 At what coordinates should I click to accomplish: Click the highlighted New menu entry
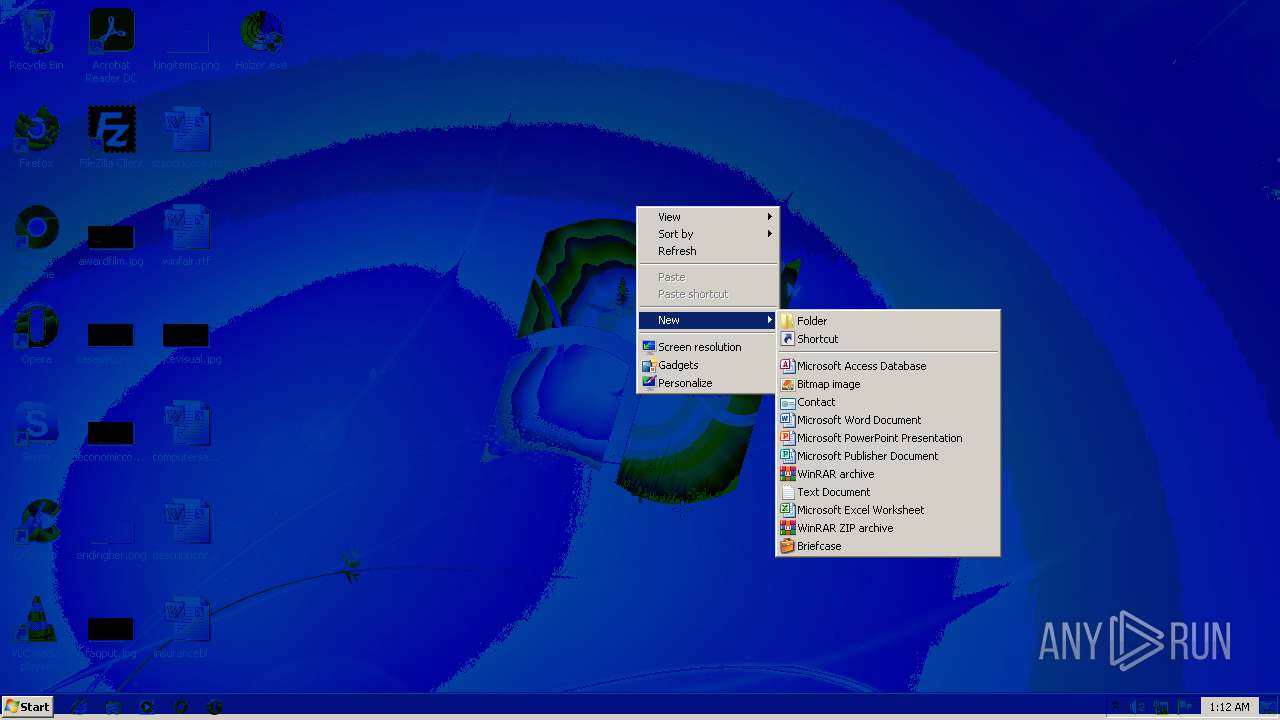pos(708,320)
